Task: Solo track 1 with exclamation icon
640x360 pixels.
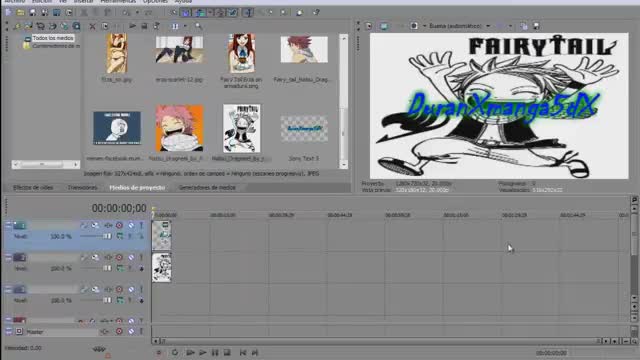Action: [x=142, y=225]
